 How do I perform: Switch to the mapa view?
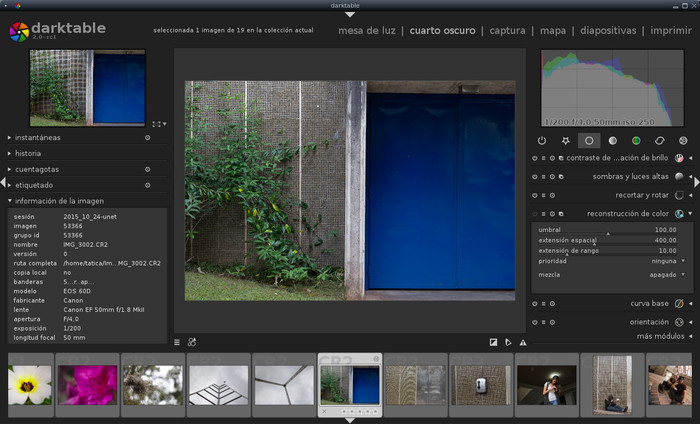pos(553,30)
